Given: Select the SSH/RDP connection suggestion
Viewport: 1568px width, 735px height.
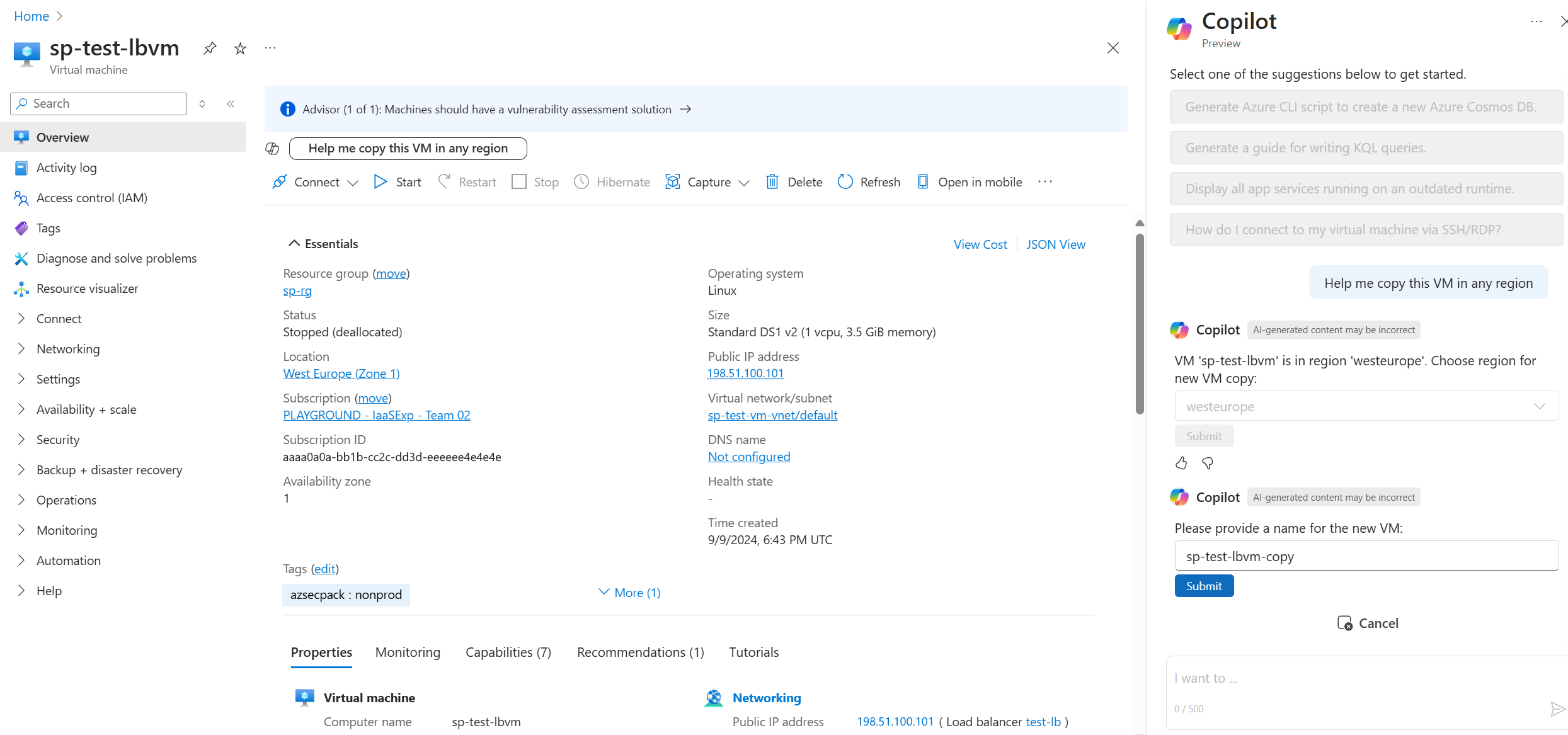Looking at the screenshot, I should point(1366,230).
